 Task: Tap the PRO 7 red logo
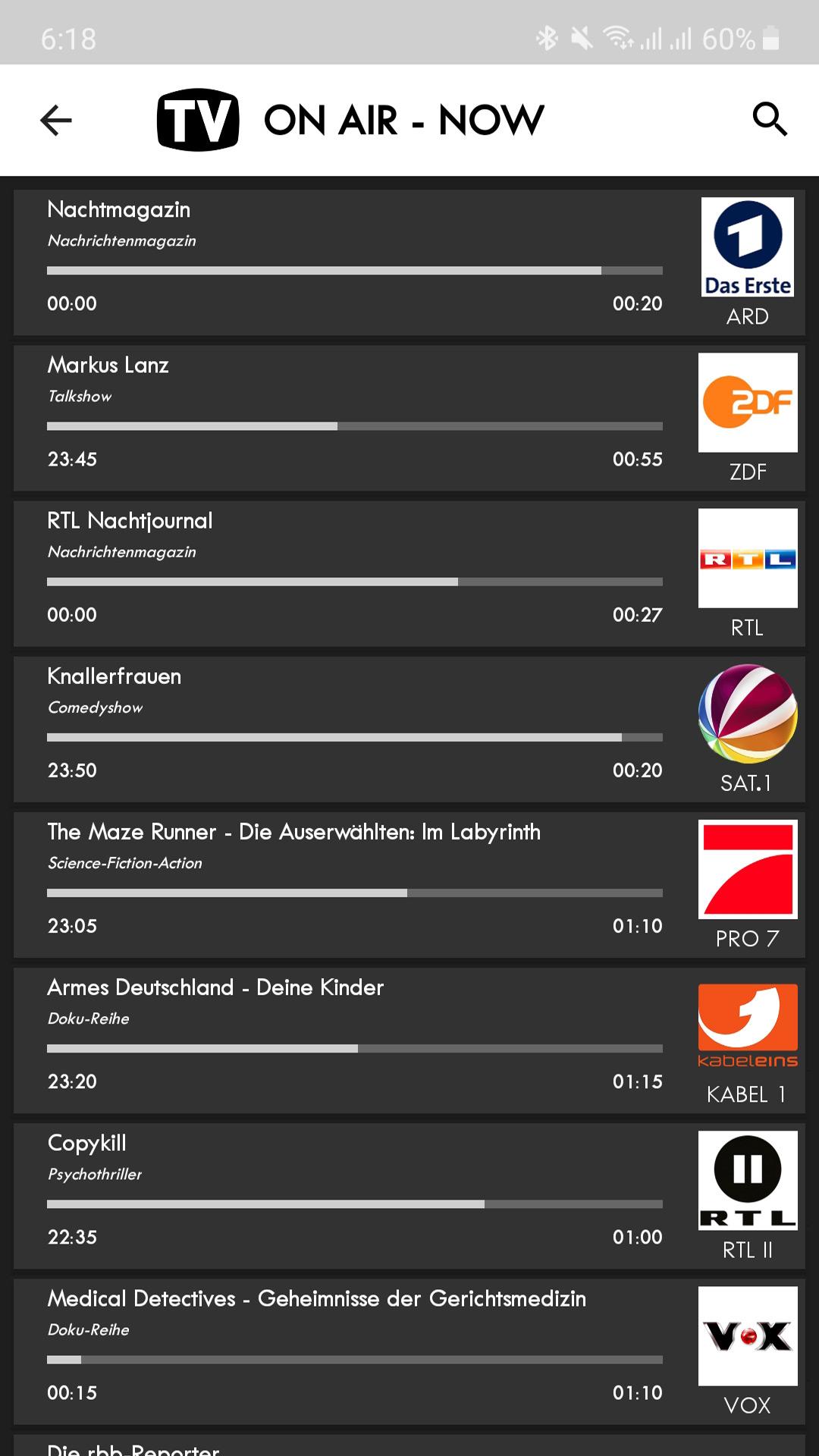(747, 869)
